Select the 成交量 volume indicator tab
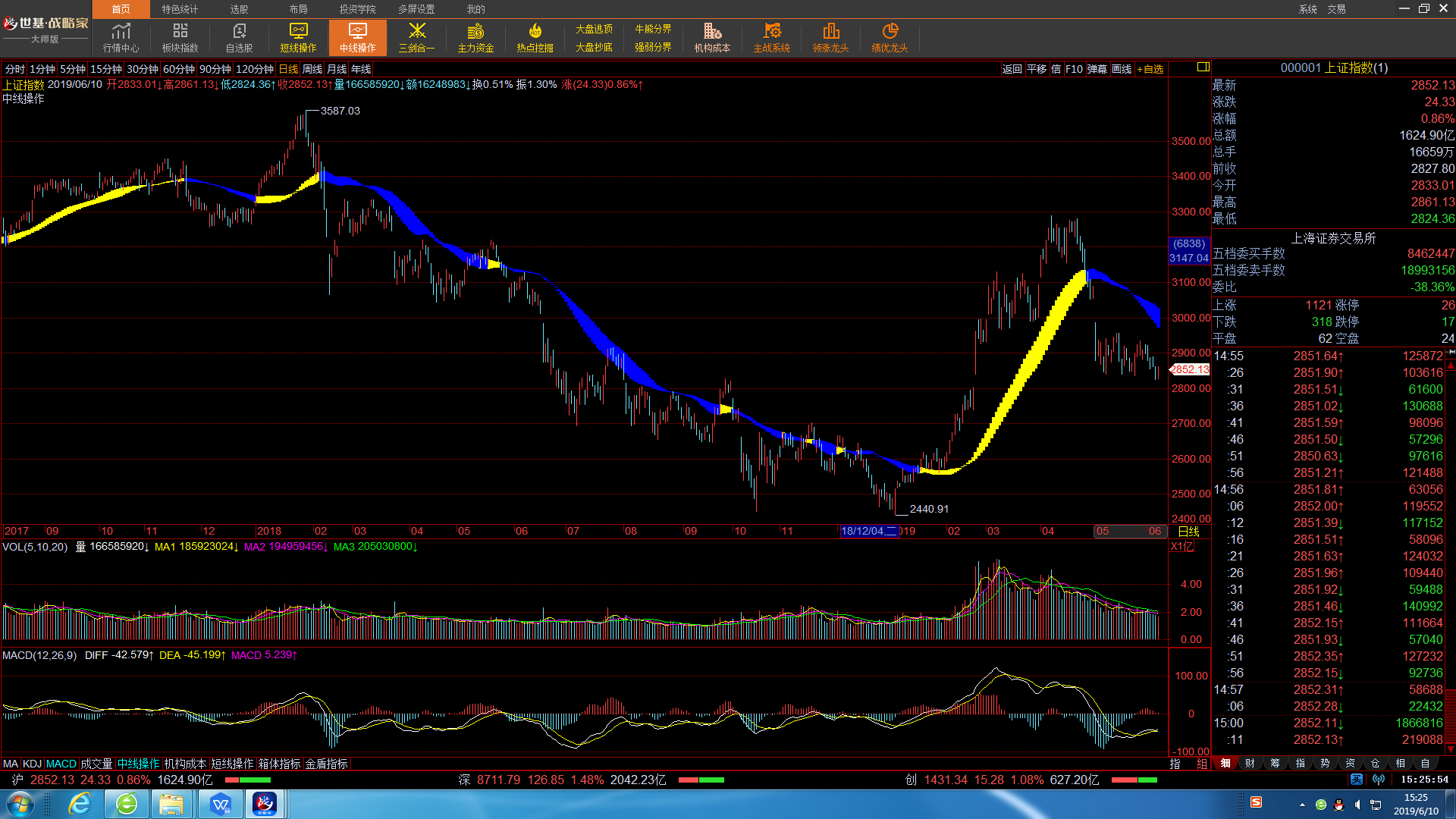This screenshot has height=819, width=1456. click(96, 764)
